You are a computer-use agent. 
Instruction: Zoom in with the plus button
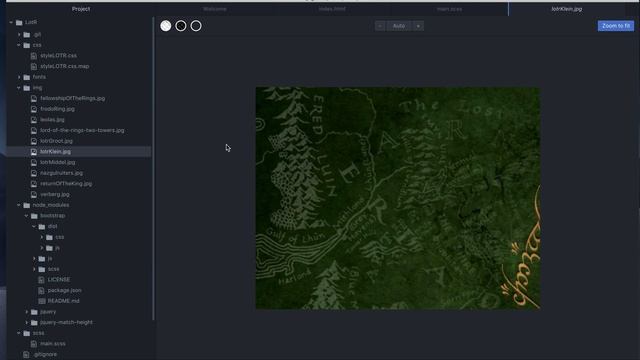[x=418, y=26]
